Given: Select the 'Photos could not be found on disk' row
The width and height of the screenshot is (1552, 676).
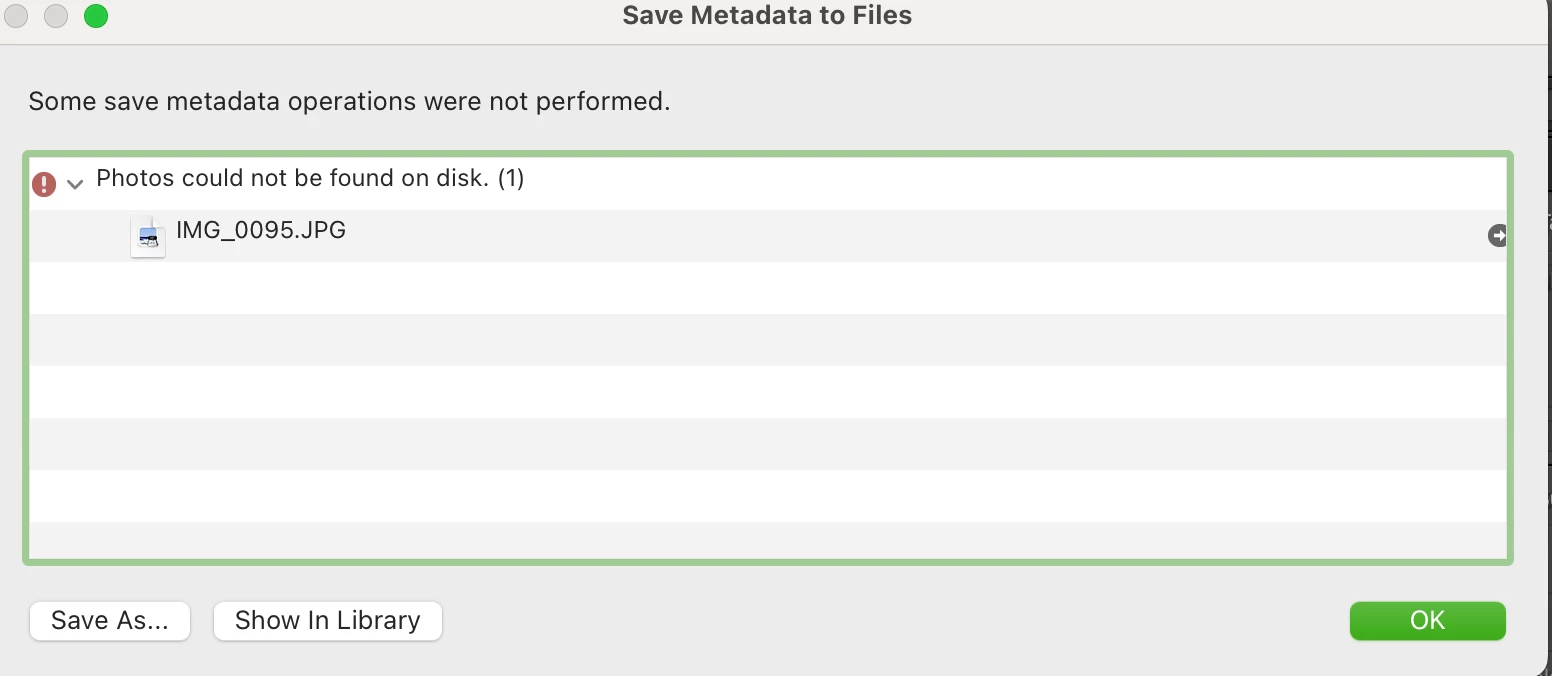Looking at the screenshot, I should point(310,179).
